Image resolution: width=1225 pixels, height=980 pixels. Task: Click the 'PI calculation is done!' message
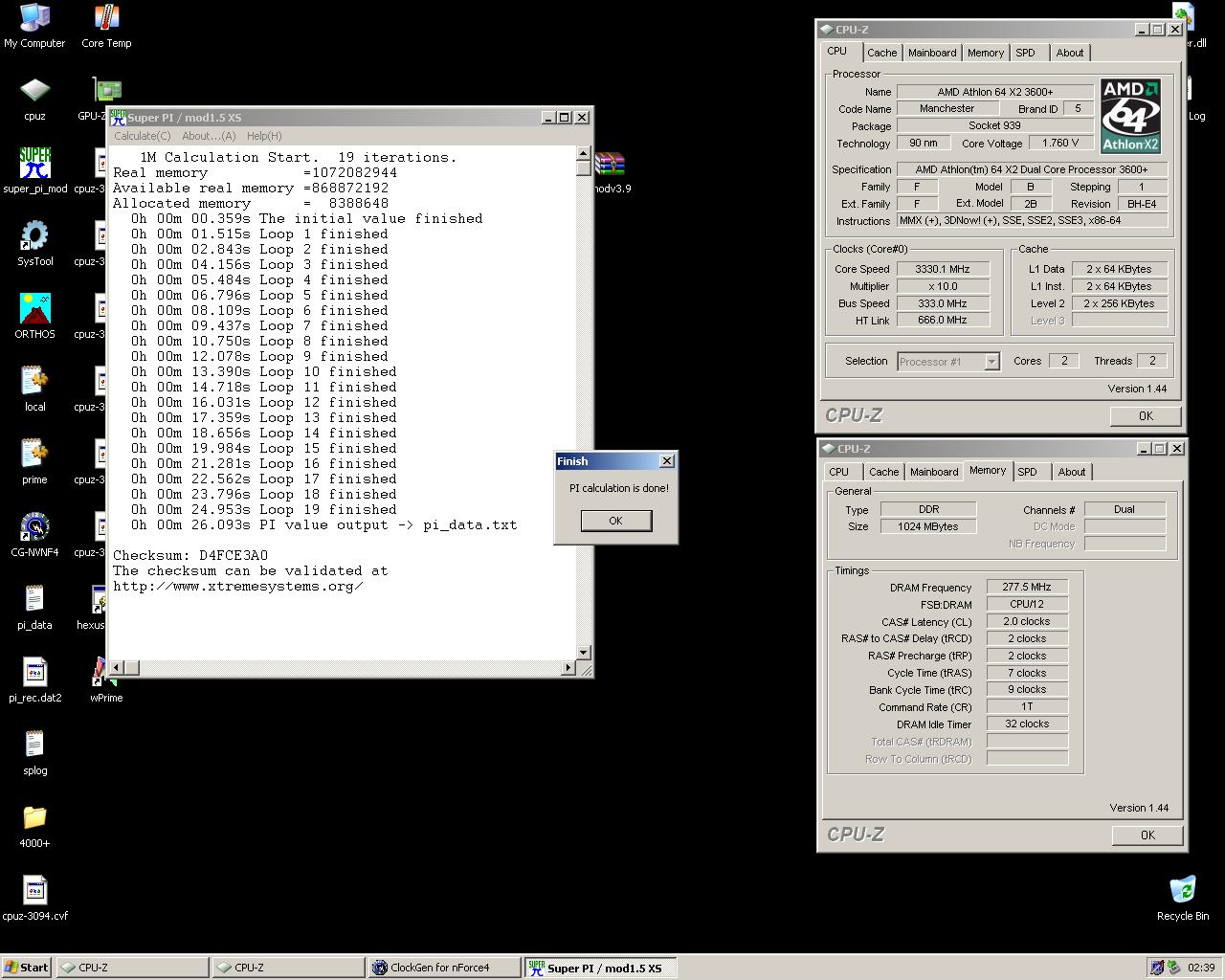click(x=619, y=488)
